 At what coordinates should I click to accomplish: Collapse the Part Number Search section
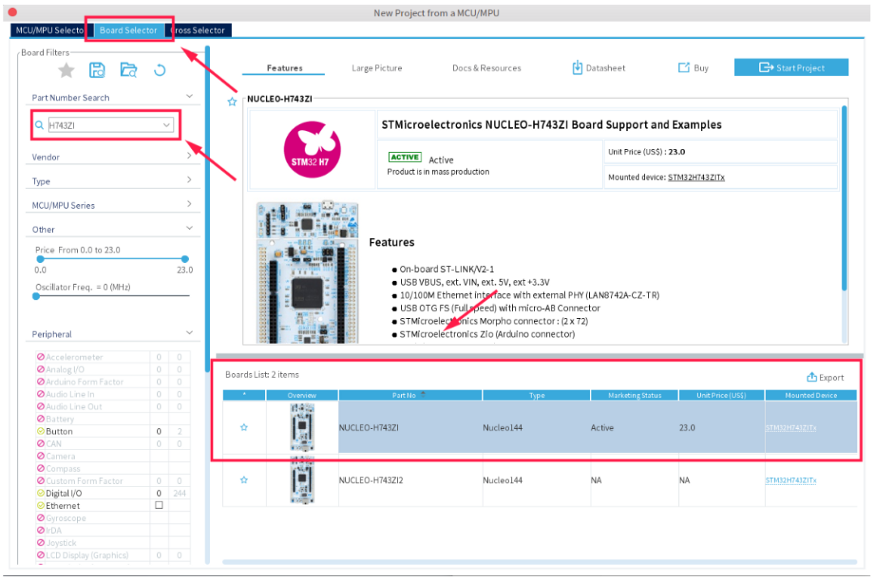click(189, 97)
